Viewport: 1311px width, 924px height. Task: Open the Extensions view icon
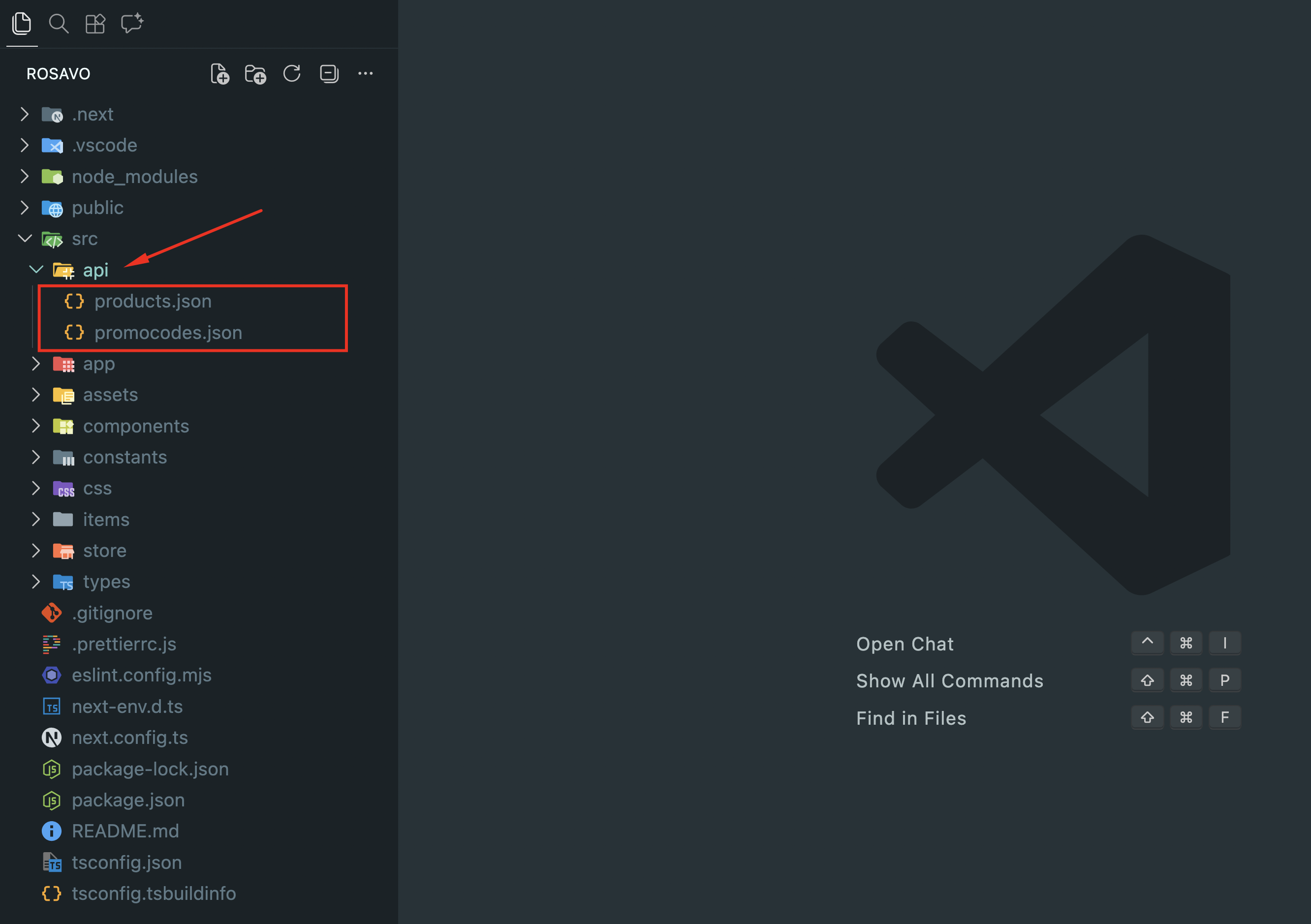tap(95, 24)
